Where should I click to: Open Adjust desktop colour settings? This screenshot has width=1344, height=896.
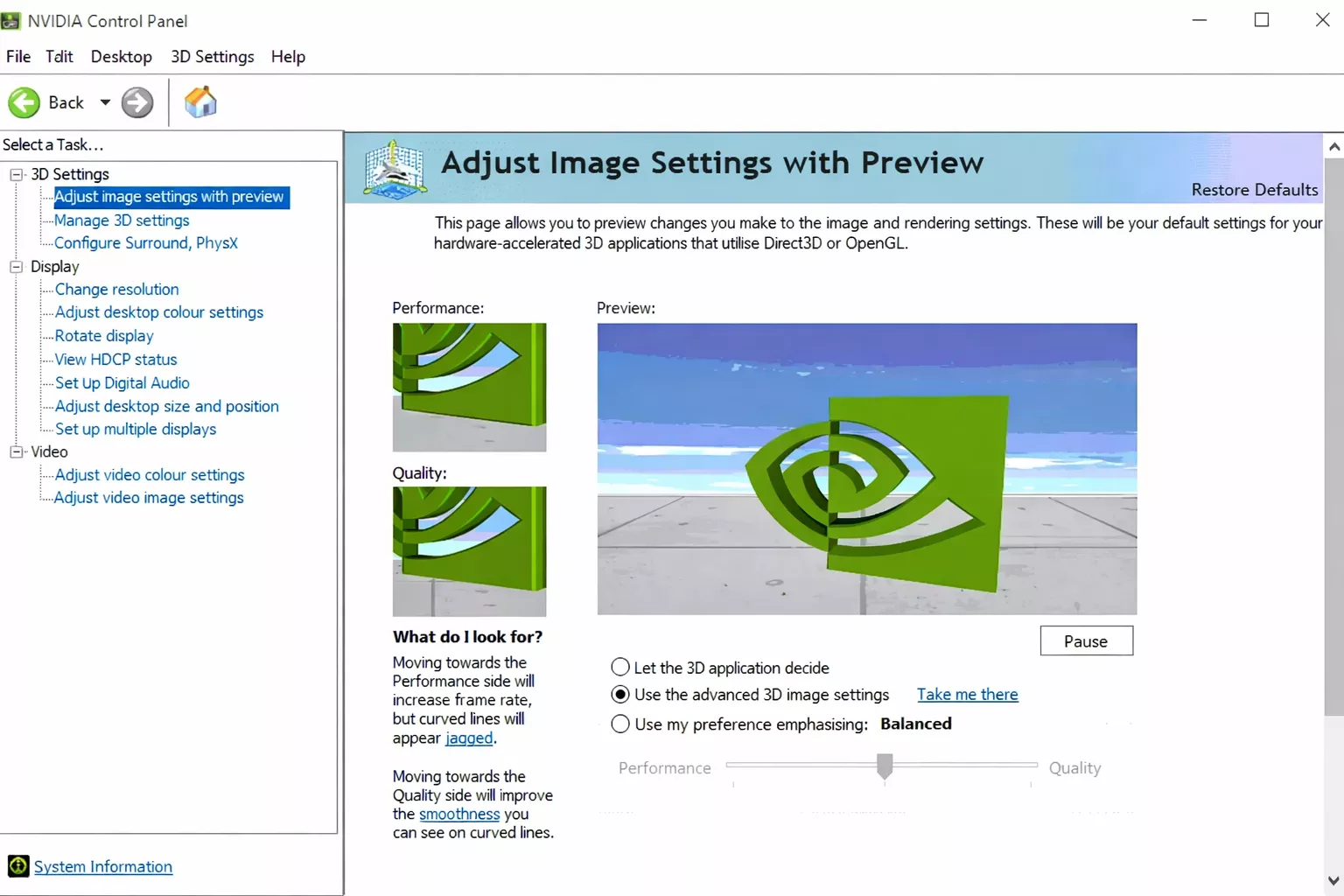(159, 312)
